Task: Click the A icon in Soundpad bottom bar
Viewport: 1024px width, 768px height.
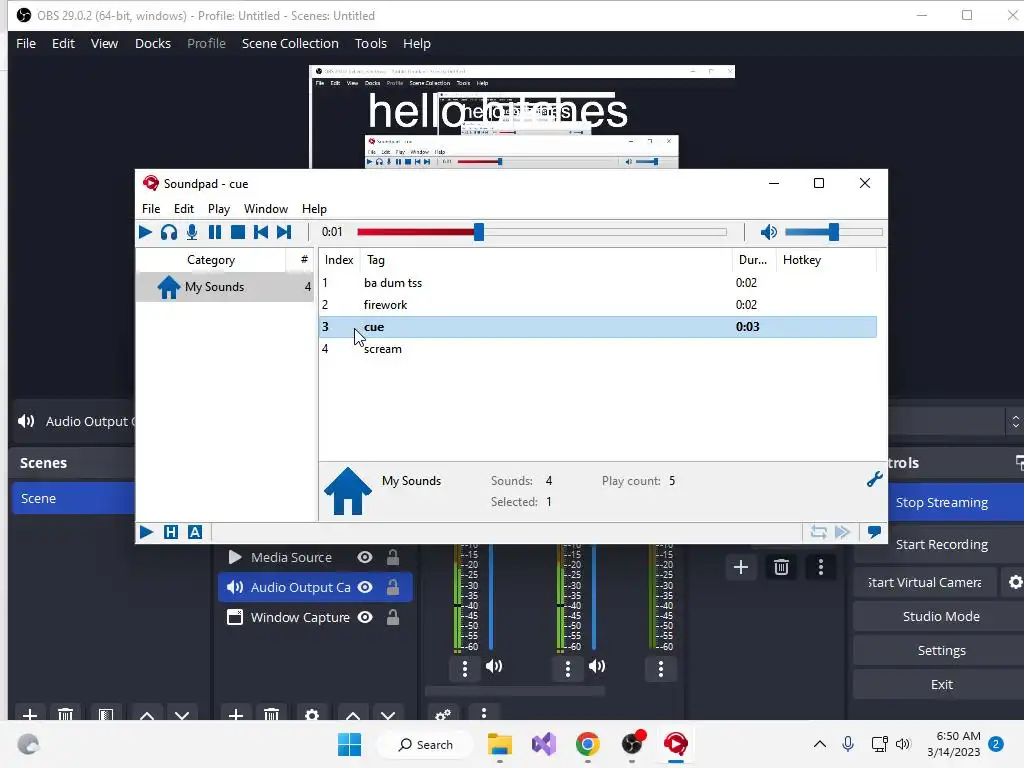Action: 195,532
